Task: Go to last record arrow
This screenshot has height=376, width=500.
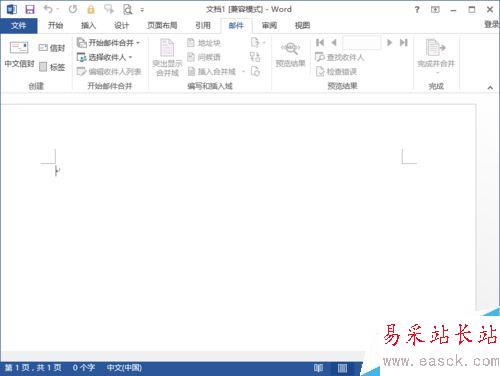Action: (x=404, y=42)
